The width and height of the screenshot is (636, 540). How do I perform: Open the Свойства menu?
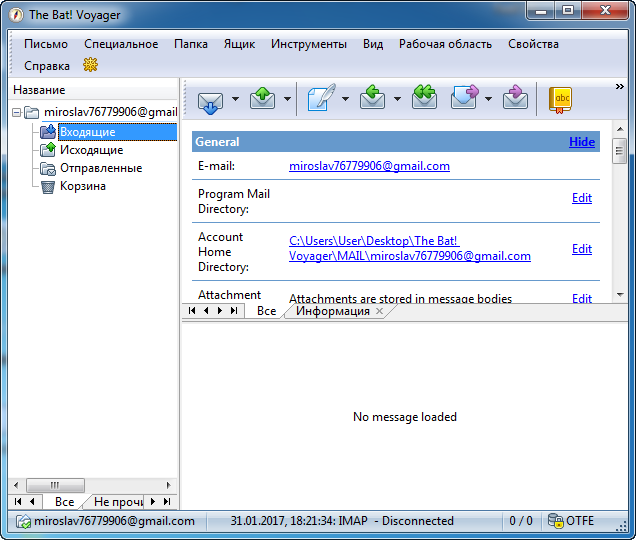tap(533, 44)
